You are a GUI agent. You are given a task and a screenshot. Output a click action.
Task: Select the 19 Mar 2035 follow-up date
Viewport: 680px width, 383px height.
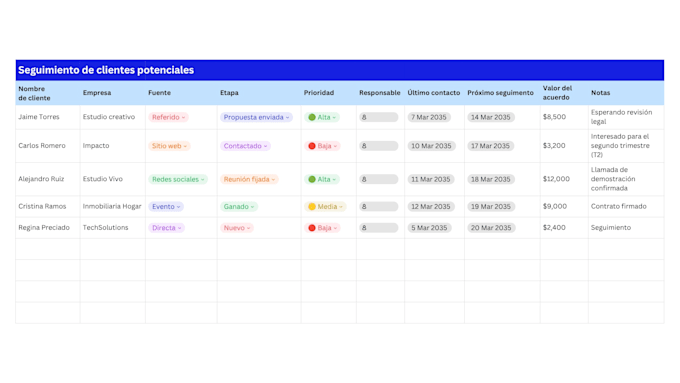coord(491,206)
